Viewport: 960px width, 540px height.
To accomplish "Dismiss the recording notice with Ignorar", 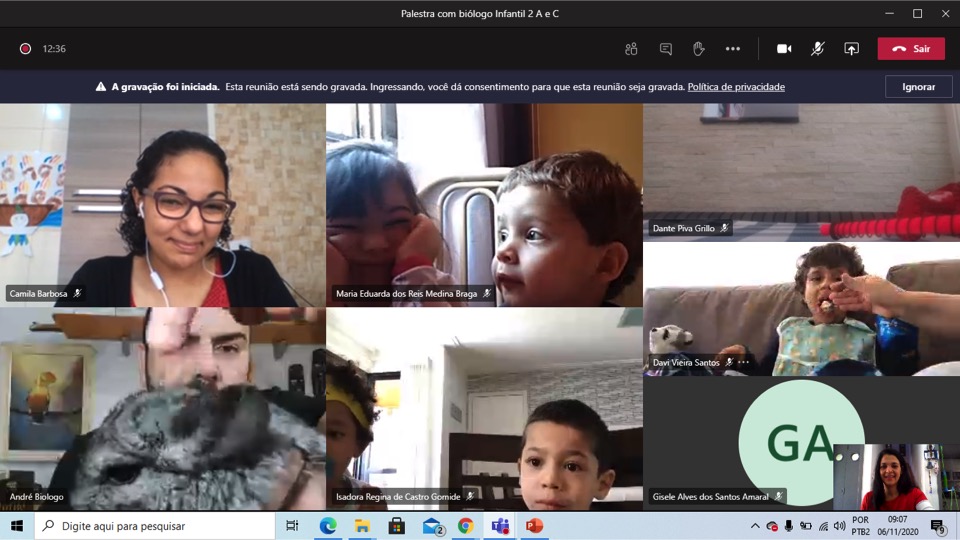I will click(918, 87).
